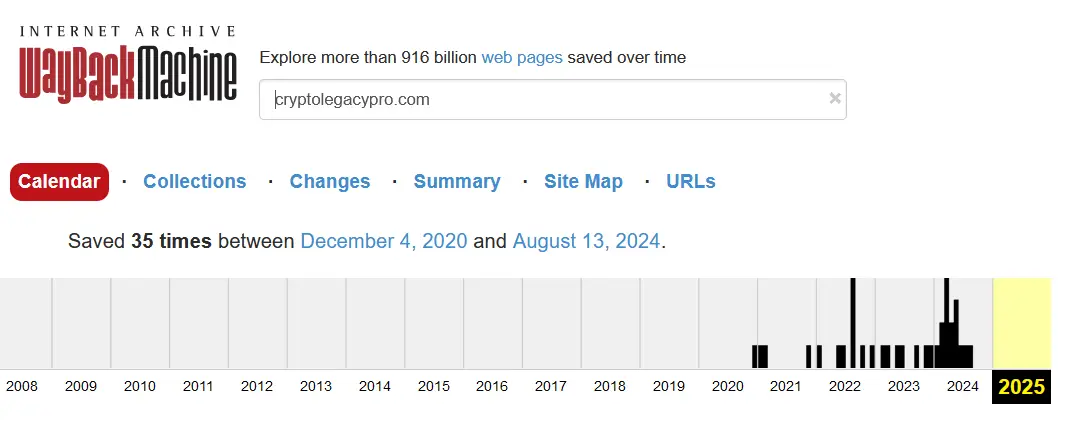The height and width of the screenshot is (432, 1069).
Task: Open the Calendar tab
Action: [x=59, y=182]
